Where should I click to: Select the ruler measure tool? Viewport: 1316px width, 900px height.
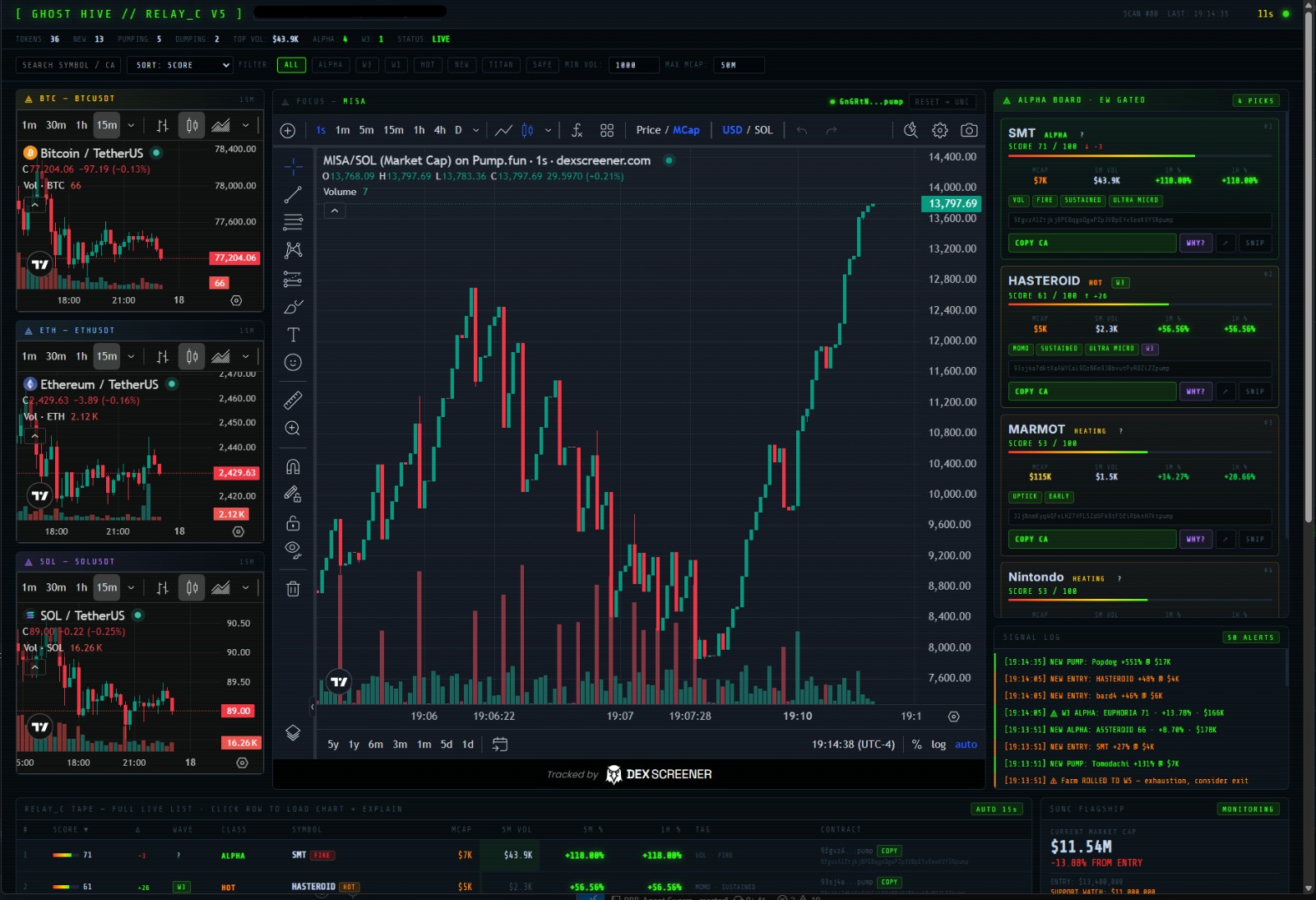pyautogui.click(x=293, y=400)
